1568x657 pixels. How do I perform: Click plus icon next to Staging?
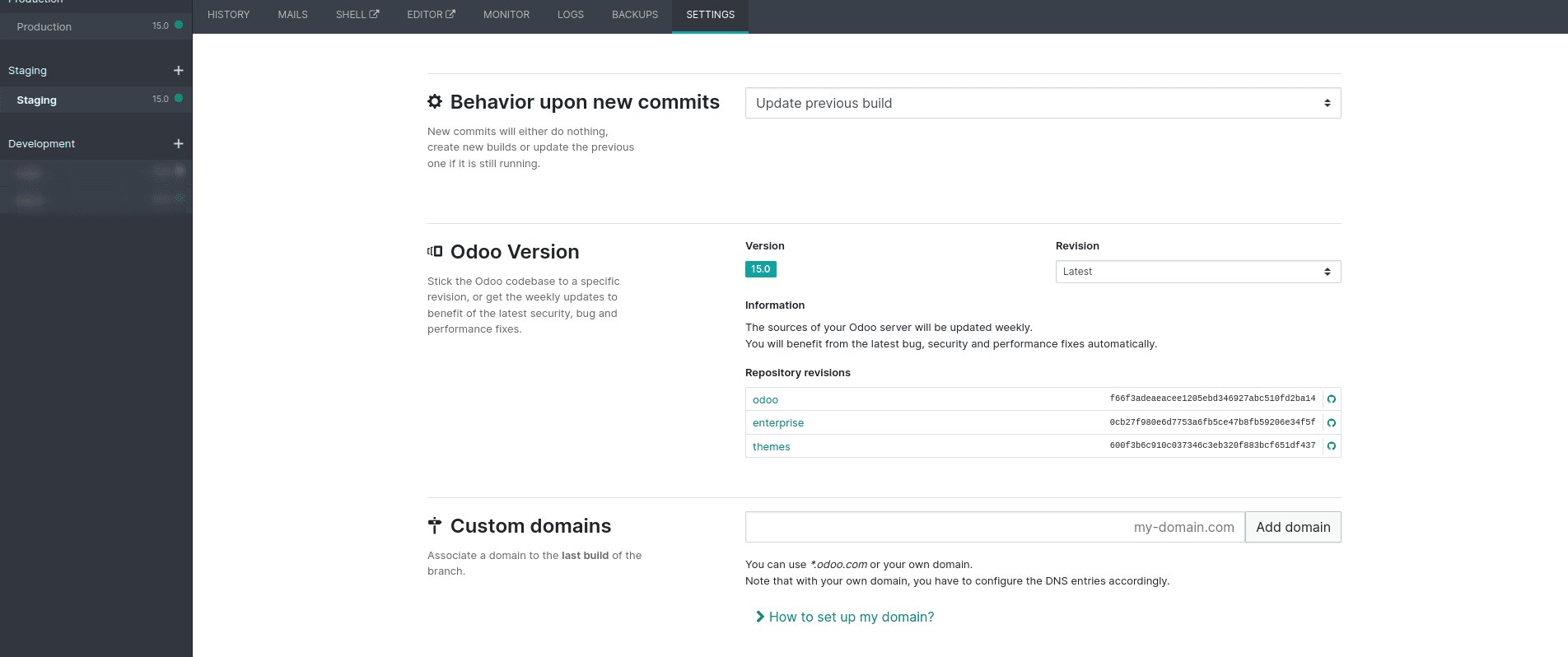point(178,71)
